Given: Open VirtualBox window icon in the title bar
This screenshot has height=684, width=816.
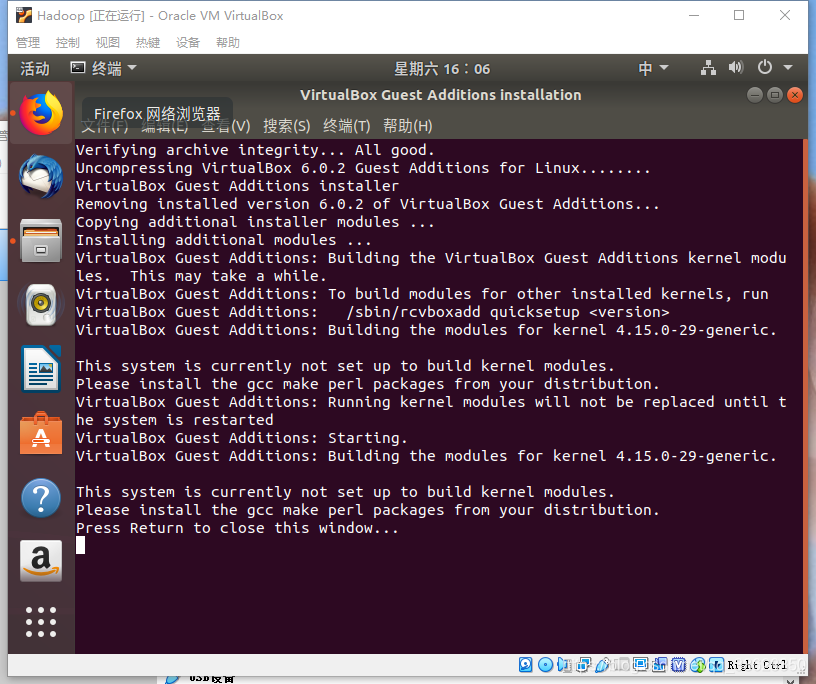Looking at the screenshot, I should click(x=24, y=16).
